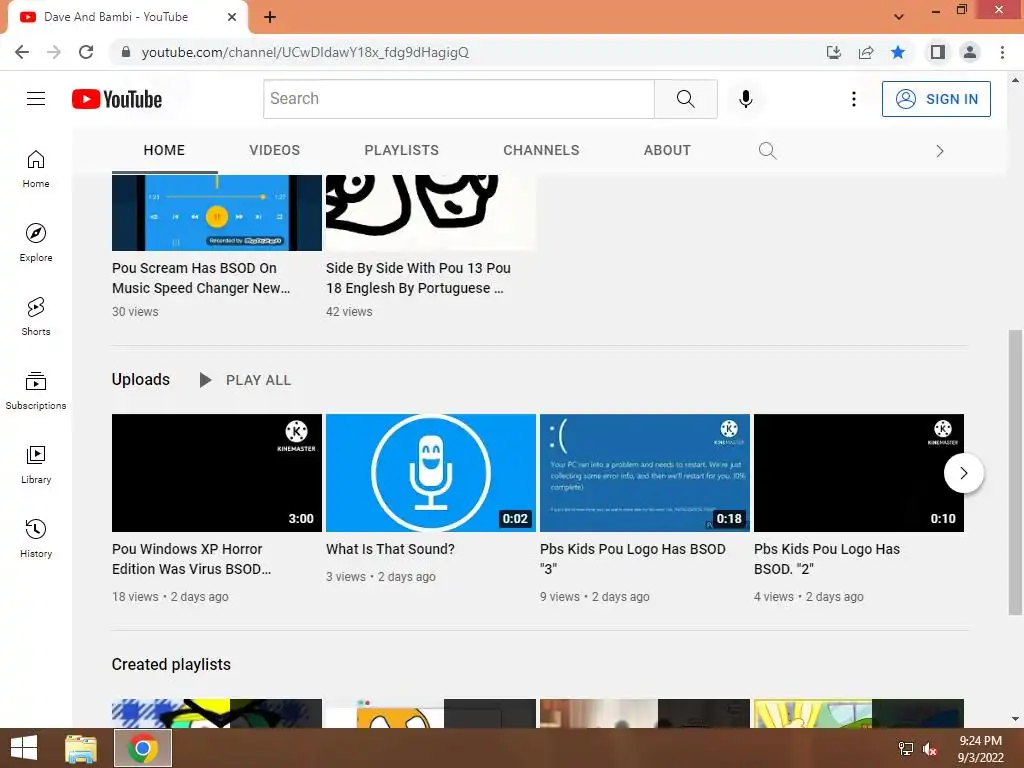Open Subscriptions in sidebar
1024x768 pixels.
(x=36, y=391)
